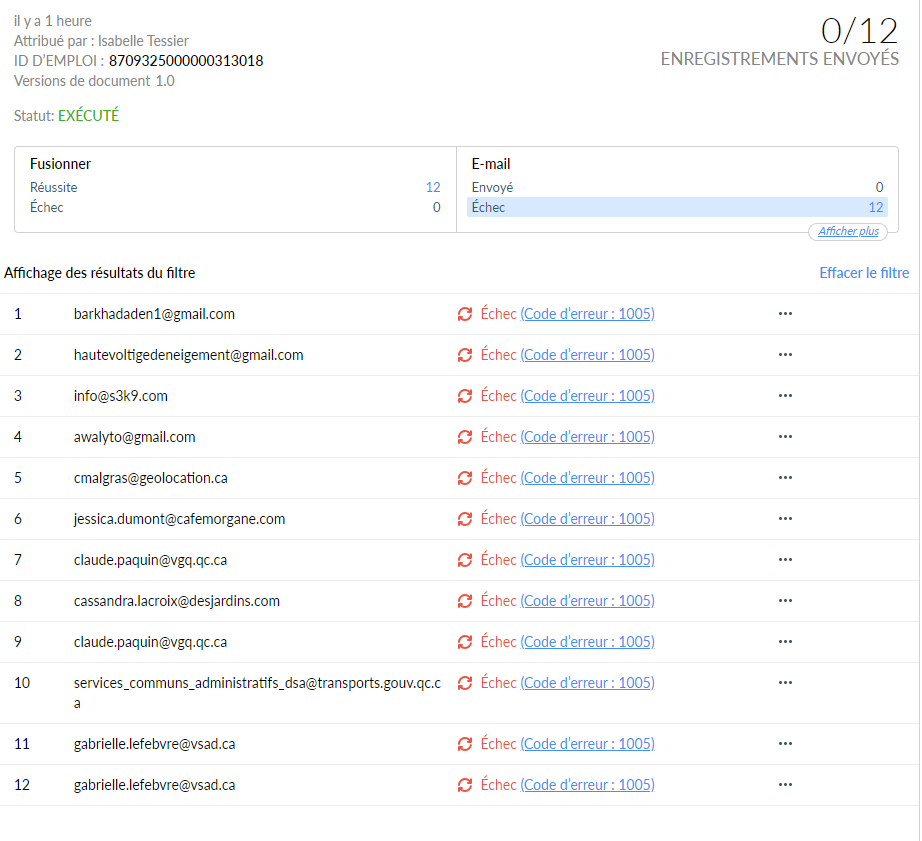Retry email to cassandra.lacroix@desjardins.com
922x841 pixels.
coord(464,601)
